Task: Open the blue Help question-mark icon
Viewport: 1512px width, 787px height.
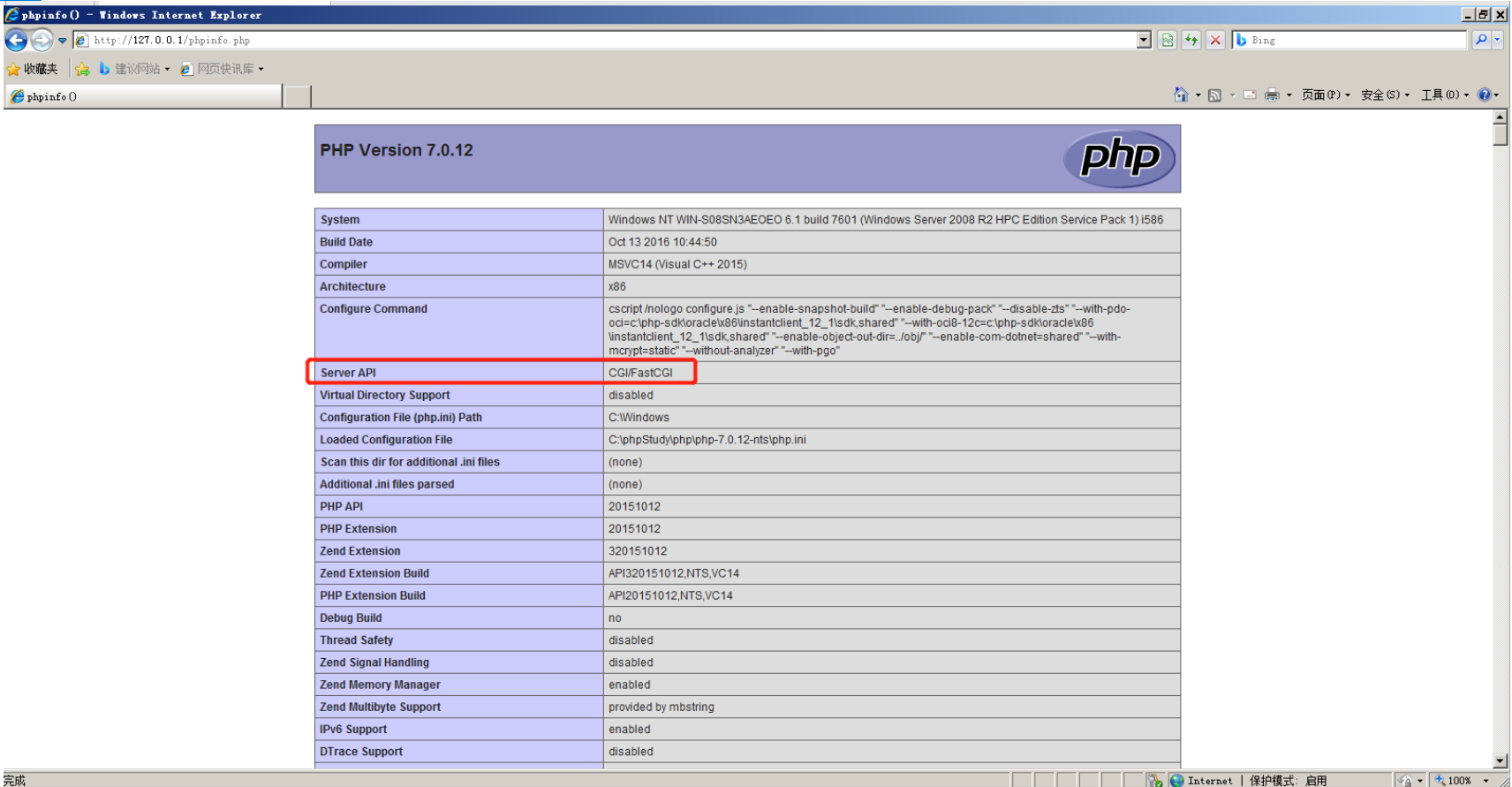Action: click(x=1485, y=95)
